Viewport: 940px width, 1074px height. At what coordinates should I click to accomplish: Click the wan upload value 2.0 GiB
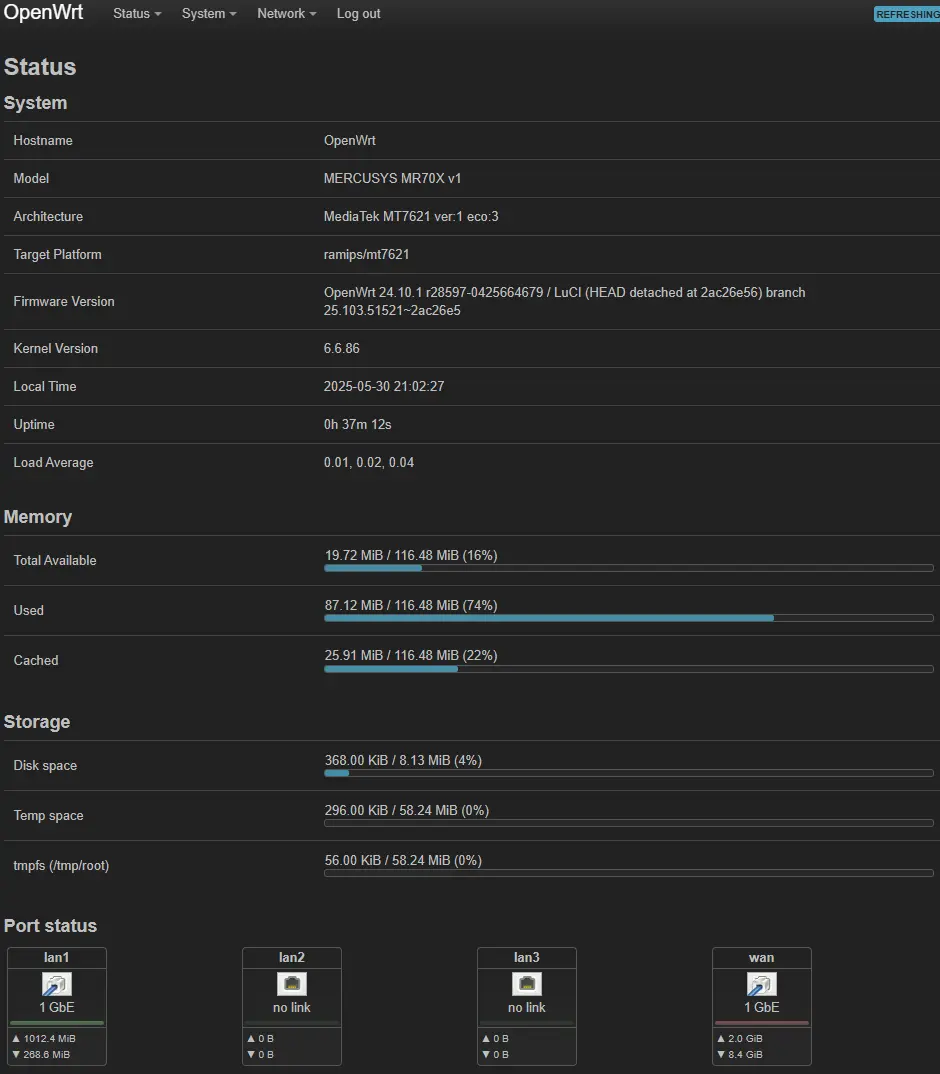tap(745, 1038)
